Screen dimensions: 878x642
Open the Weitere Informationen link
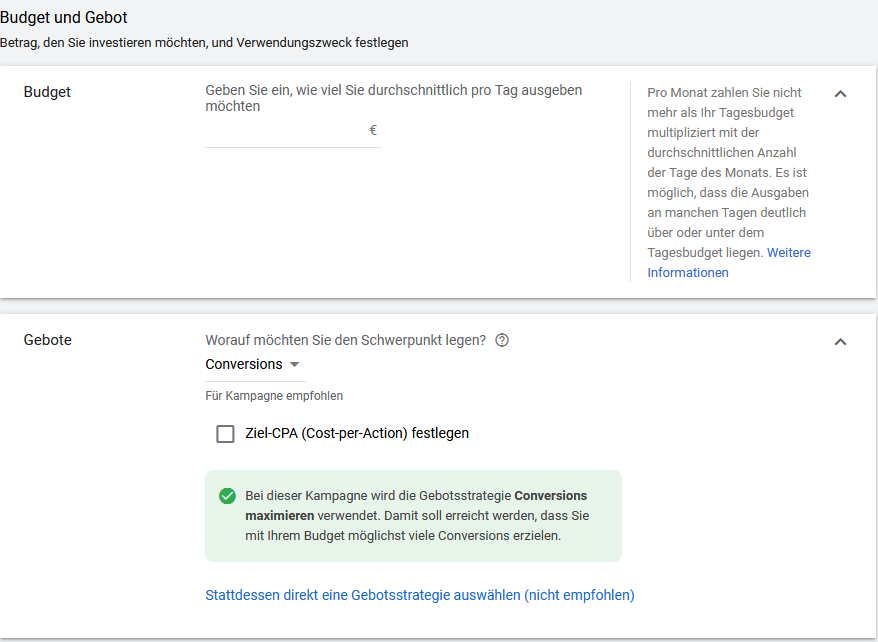[727, 262]
